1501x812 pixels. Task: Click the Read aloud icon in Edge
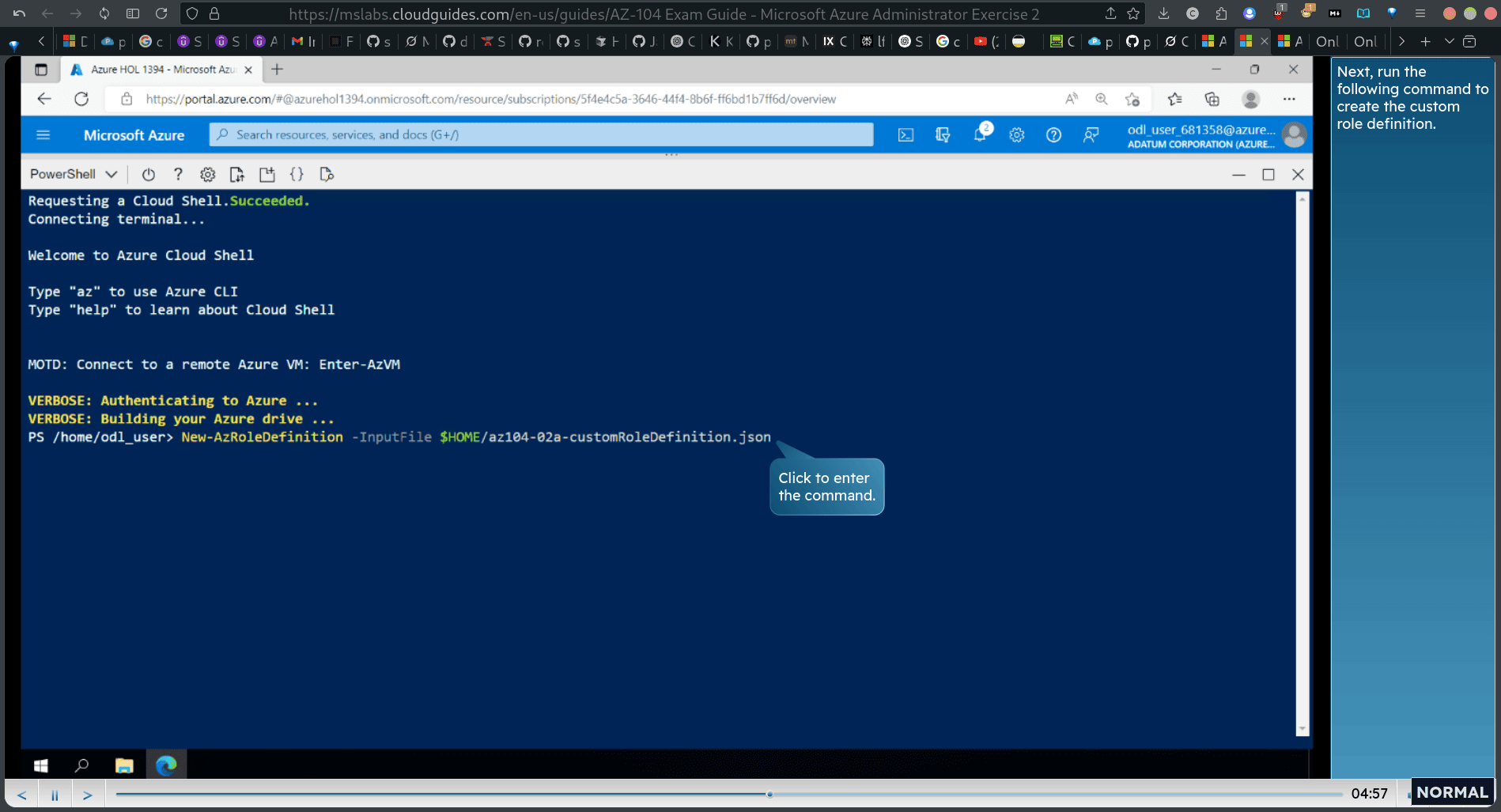click(1072, 99)
